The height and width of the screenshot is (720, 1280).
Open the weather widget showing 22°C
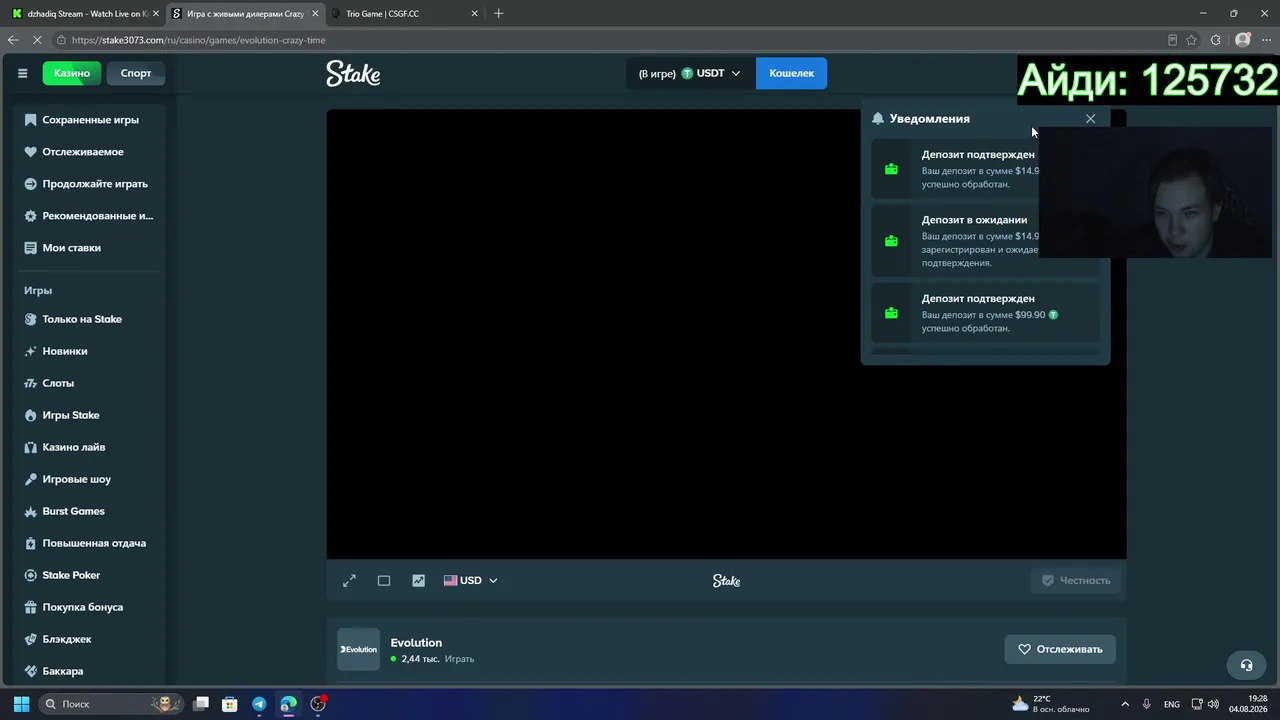click(x=1051, y=704)
